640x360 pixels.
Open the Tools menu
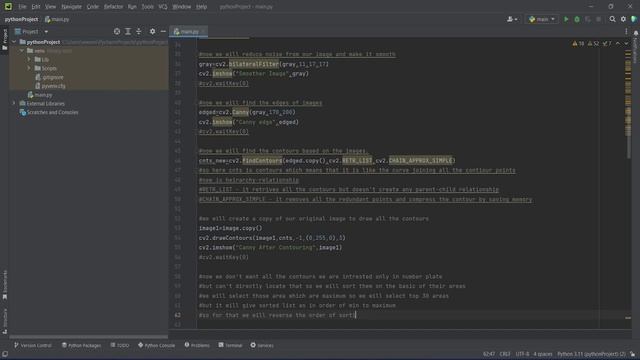(x=148, y=7)
